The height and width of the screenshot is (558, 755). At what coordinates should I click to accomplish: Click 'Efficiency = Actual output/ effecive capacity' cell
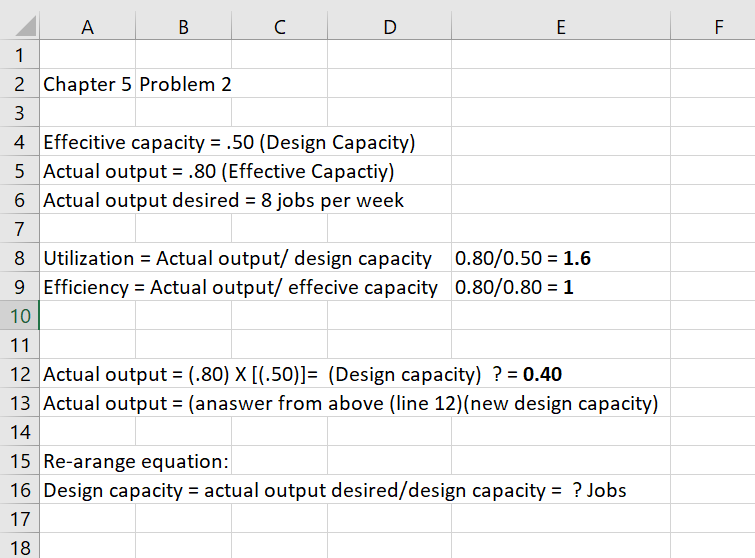coord(240,287)
